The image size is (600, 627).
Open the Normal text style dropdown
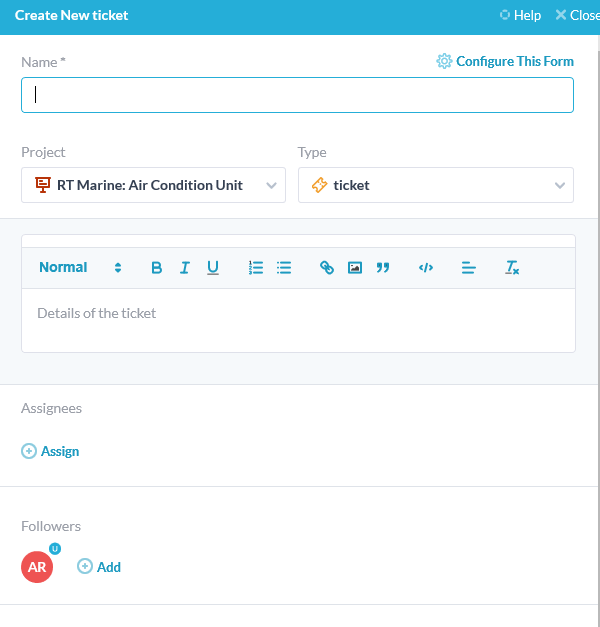click(x=80, y=268)
